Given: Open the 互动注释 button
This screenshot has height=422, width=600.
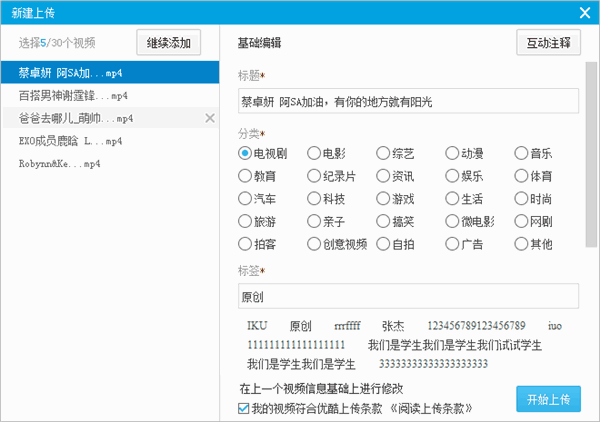Looking at the screenshot, I should [x=548, y=42].
